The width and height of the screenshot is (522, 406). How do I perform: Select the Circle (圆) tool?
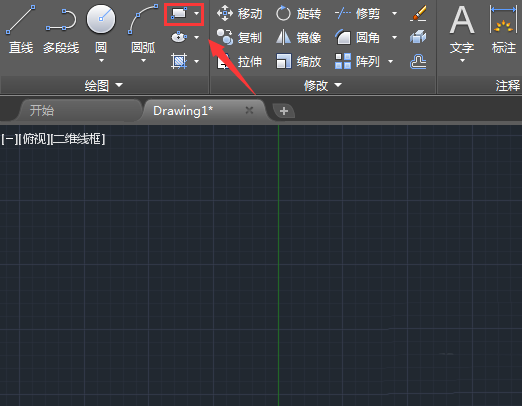(101, 28)
